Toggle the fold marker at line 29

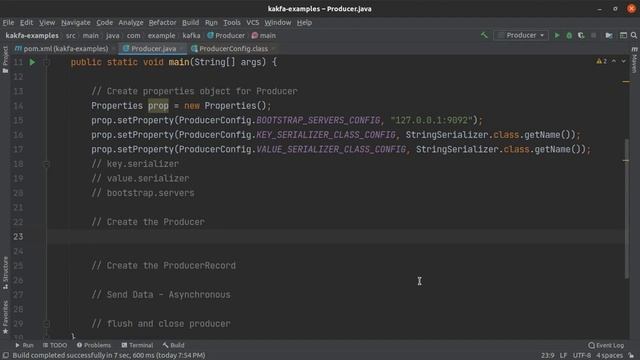click(46, 324)
